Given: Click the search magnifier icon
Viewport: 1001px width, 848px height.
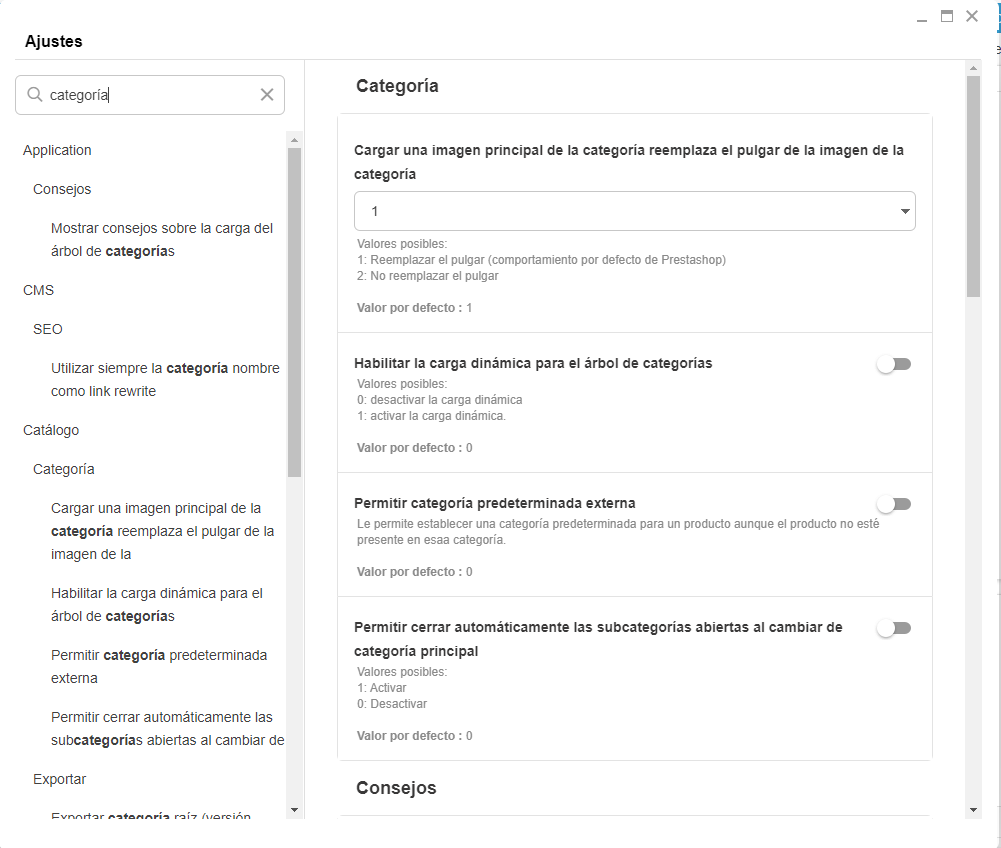Looking at the screenshot, I should pyautogui.click(x=35, y=95).
